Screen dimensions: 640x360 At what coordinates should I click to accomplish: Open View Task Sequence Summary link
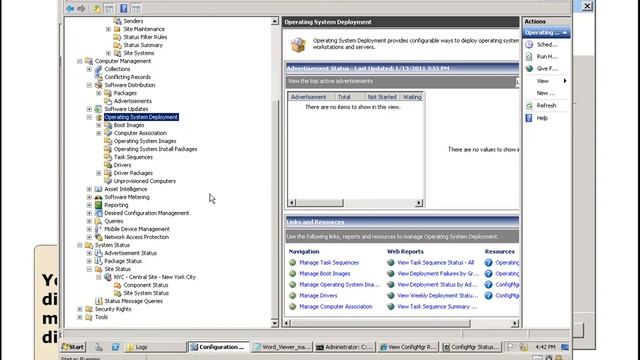(x=437, y=307)
